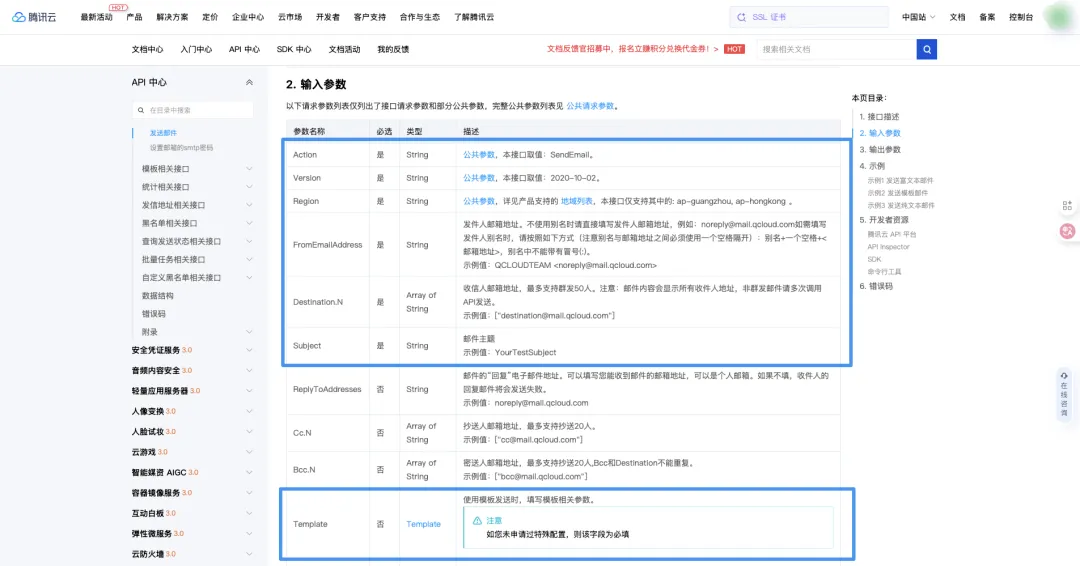Click the magnifier icon in sidebar search
1080x566 pixels.
click(x=141, y=110)
